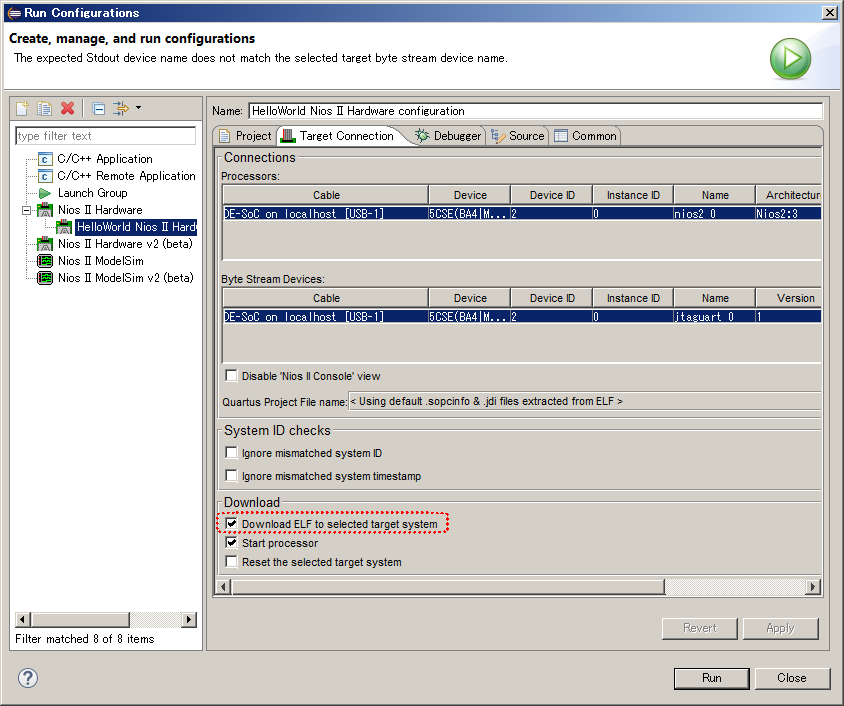844x706 pixels.
Task: Click Byte Stream Devices Cable column header
Action: pos(326,298)
